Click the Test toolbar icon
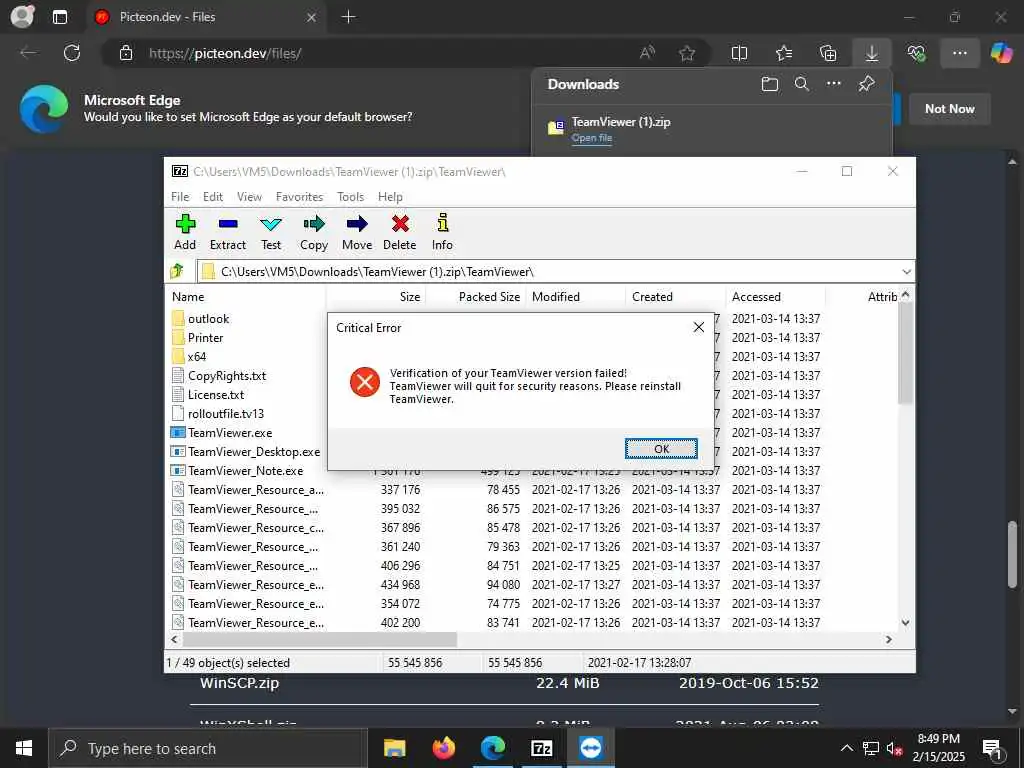This screenshot has height=768, width=1024. tap(271, 232)
